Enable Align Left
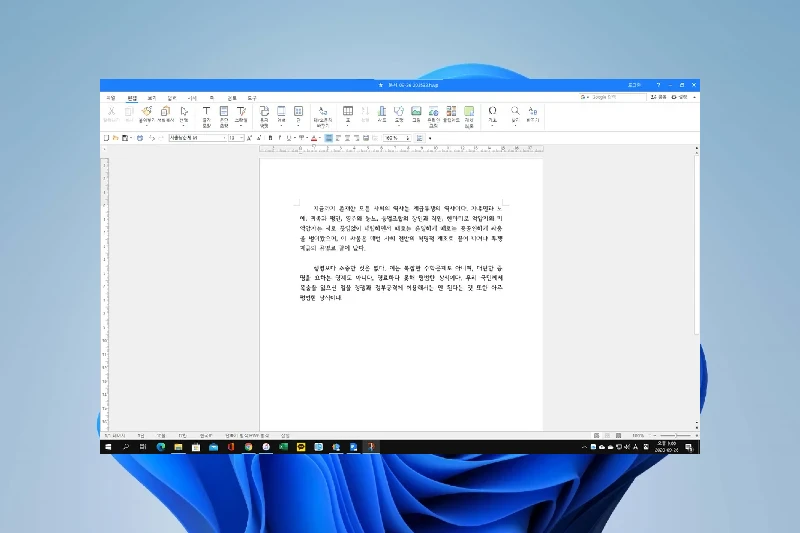The width and height of the screenshot is (800, 533). 338,138
